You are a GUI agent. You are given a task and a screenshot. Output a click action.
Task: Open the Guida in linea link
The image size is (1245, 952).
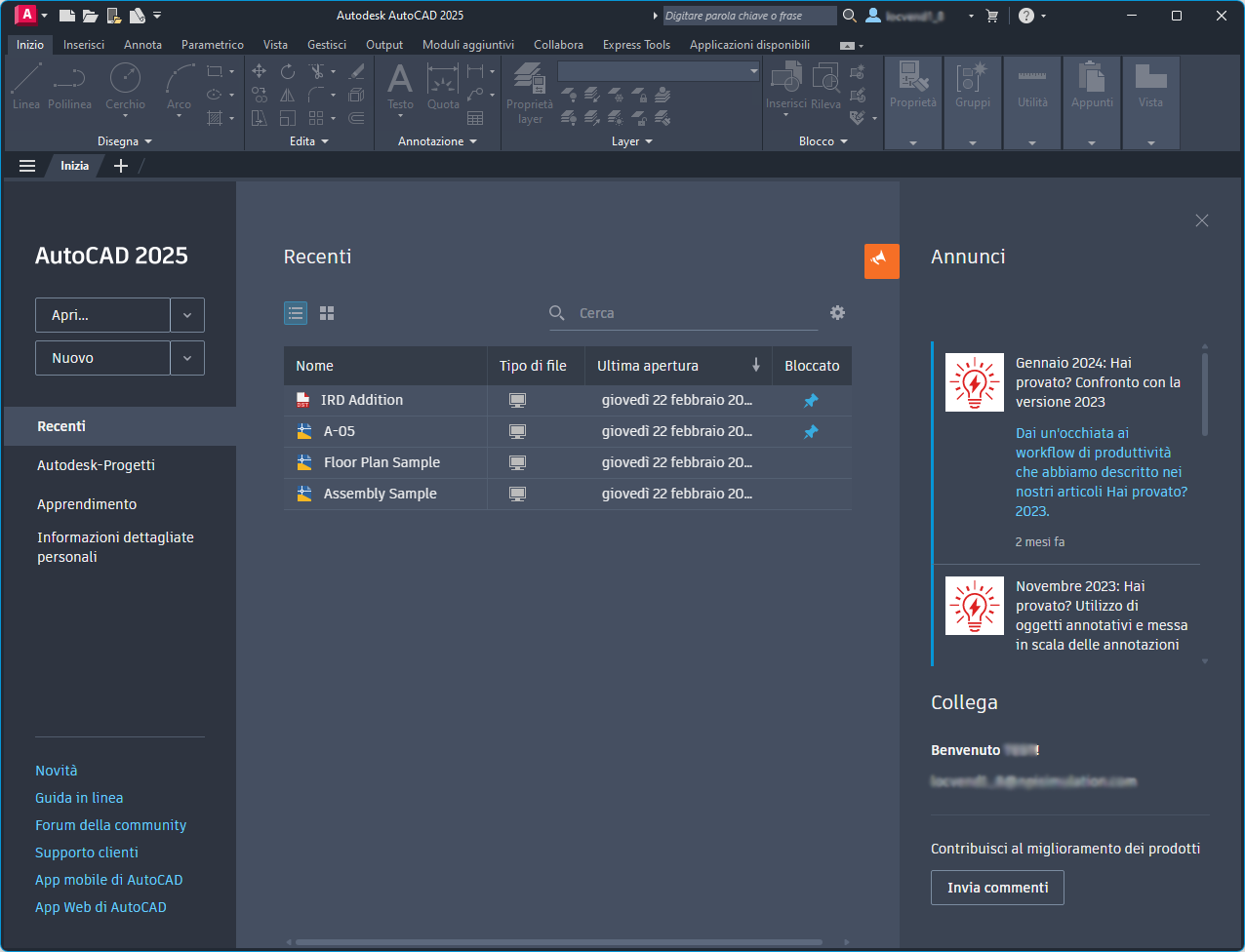click(x=79, y=798)
